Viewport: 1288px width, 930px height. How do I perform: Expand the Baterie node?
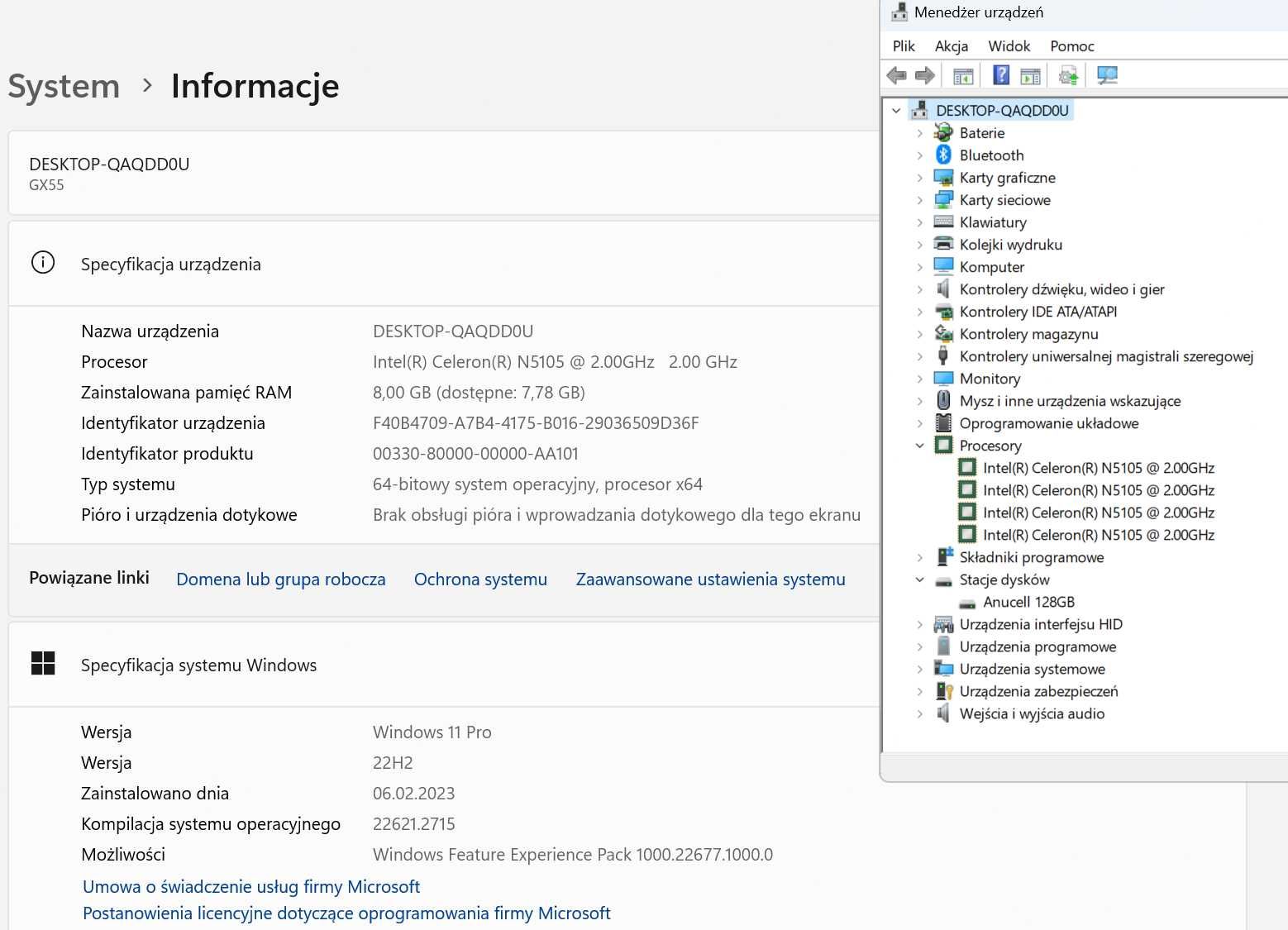tap(919, 132)
